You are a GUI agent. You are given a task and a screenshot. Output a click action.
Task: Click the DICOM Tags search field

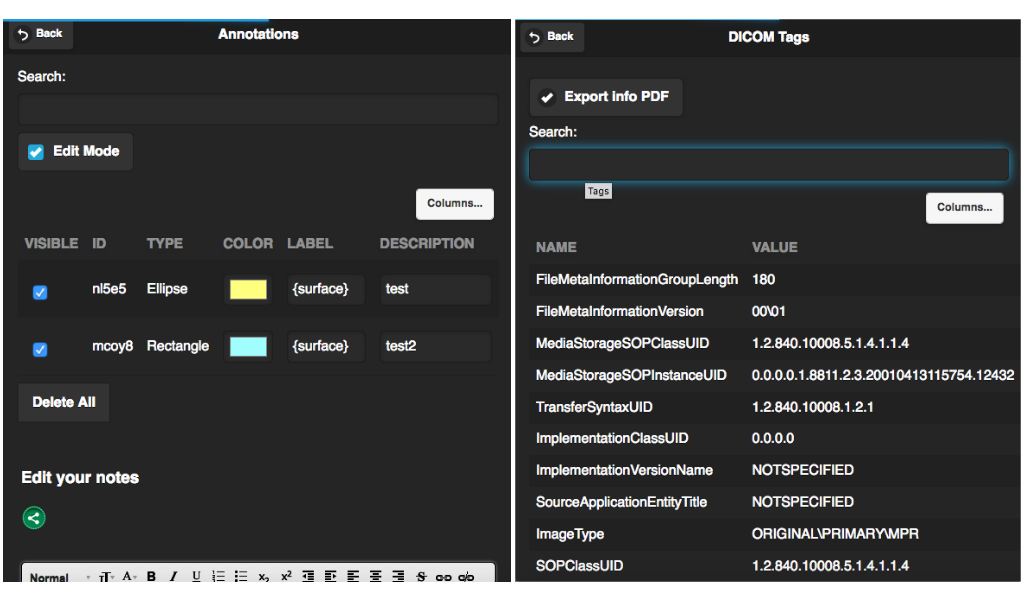click(768, 165)
